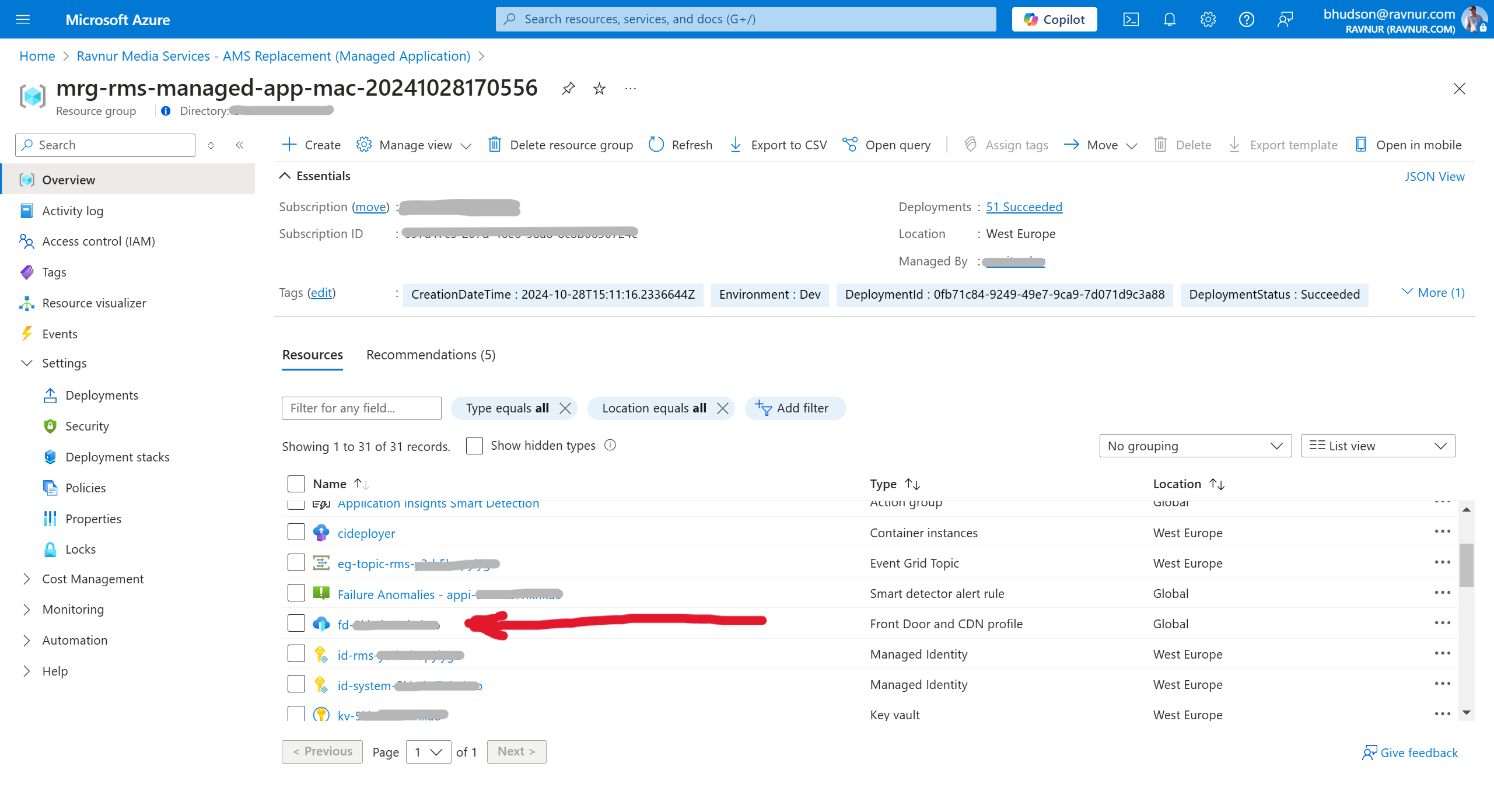Click the sidebar expand/collapse all arrows icon
Screen dimensions: 1494x812
tap(211, 145)
